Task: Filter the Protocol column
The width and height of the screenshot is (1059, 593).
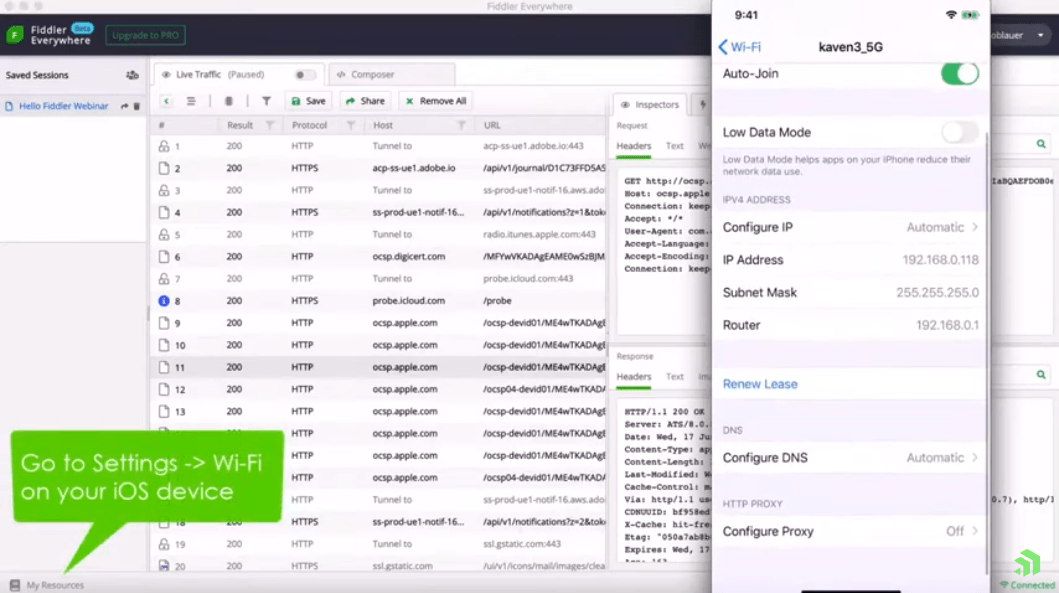Action: 351,125
